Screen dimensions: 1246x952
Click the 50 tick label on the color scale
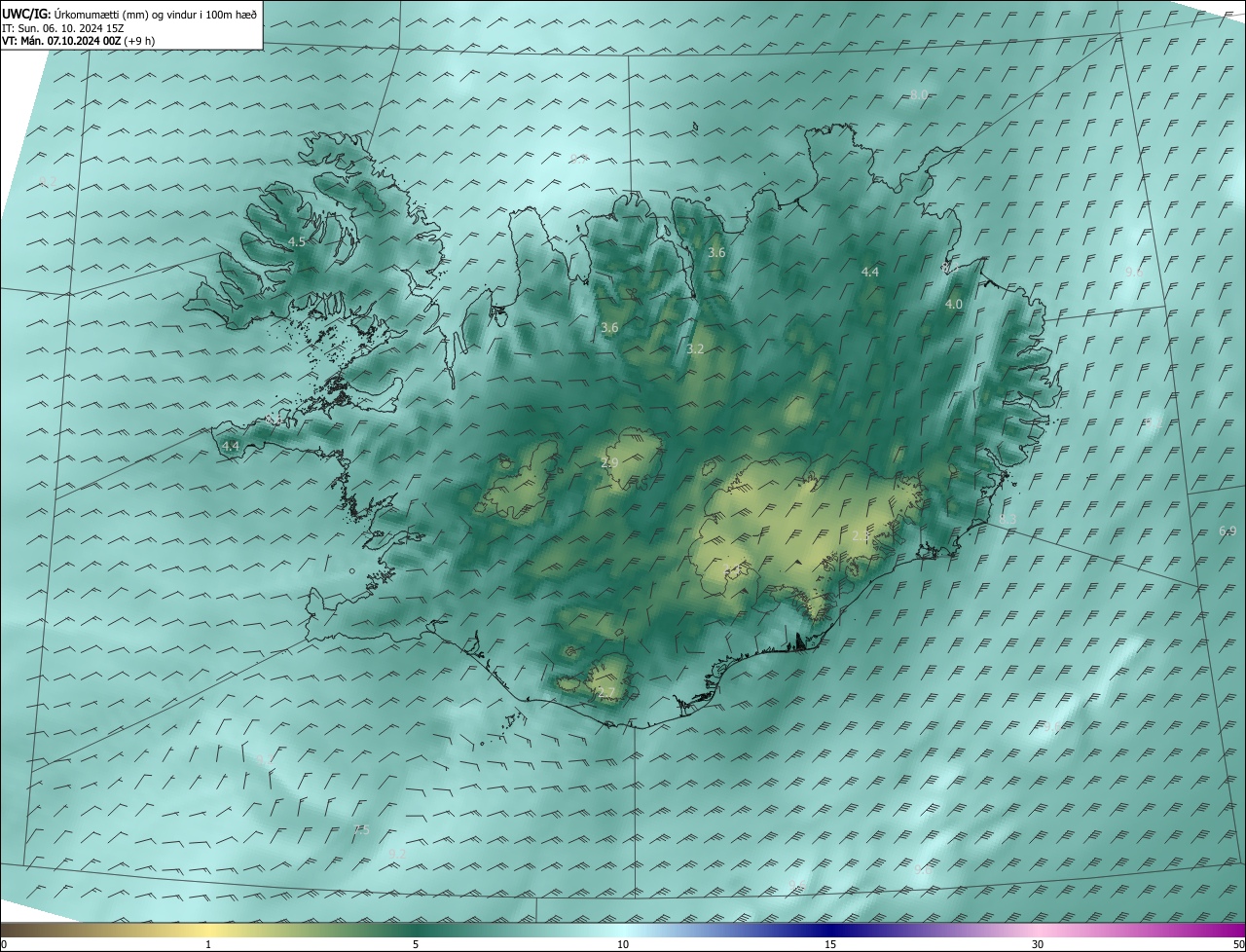[x=1238, y=944]
